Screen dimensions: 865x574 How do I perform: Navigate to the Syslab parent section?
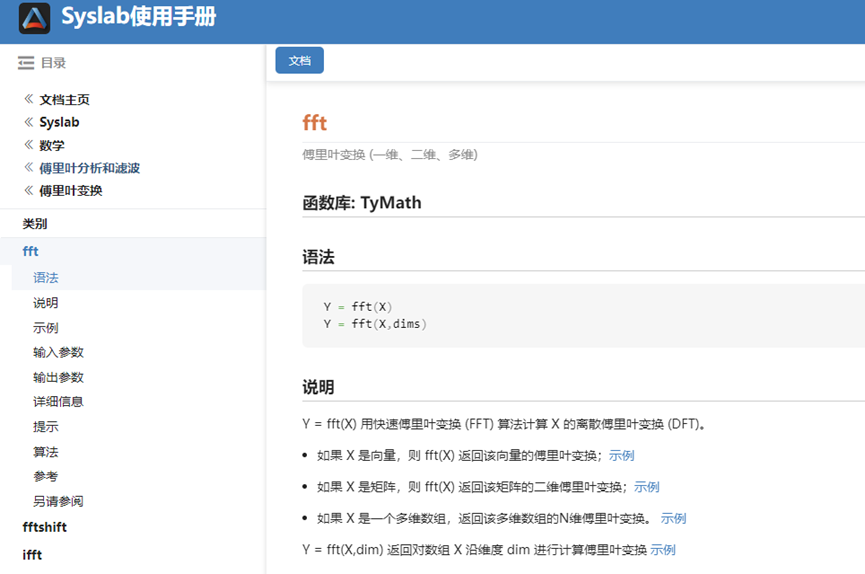(x=60, y=122)
